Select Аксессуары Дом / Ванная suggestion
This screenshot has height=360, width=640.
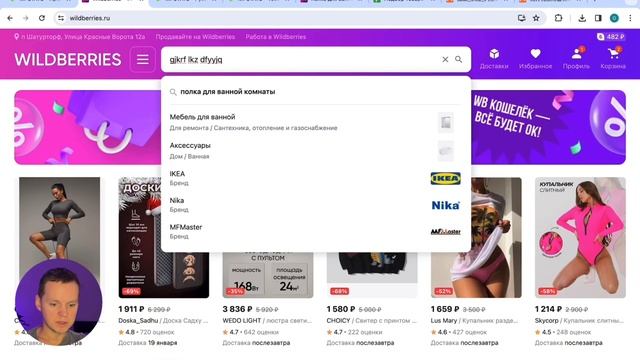coord(316,151)
